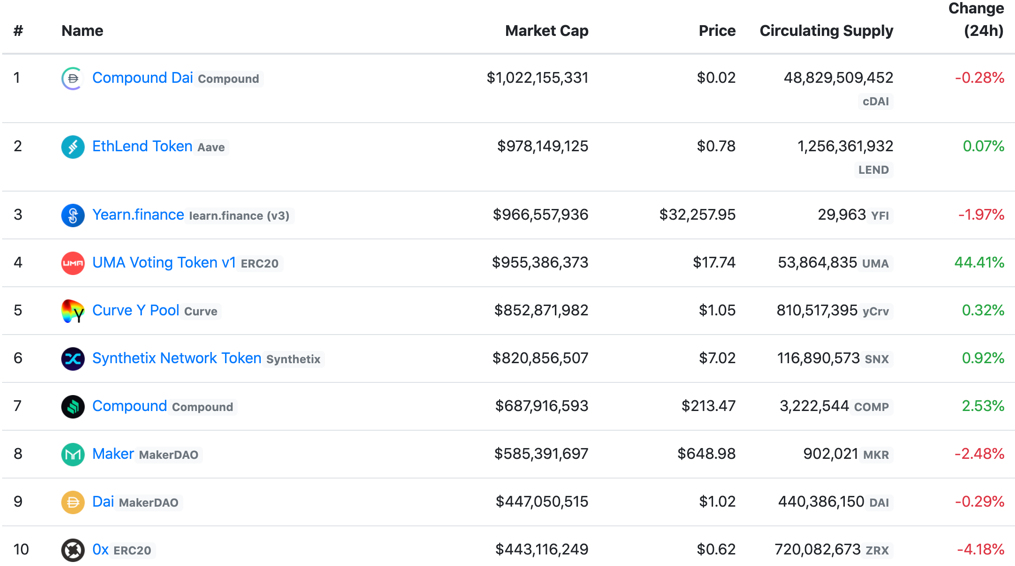Screen dimensions: 1015x566
Task: Click the 29,963 circulating supply value
Action: coord(842,215)
